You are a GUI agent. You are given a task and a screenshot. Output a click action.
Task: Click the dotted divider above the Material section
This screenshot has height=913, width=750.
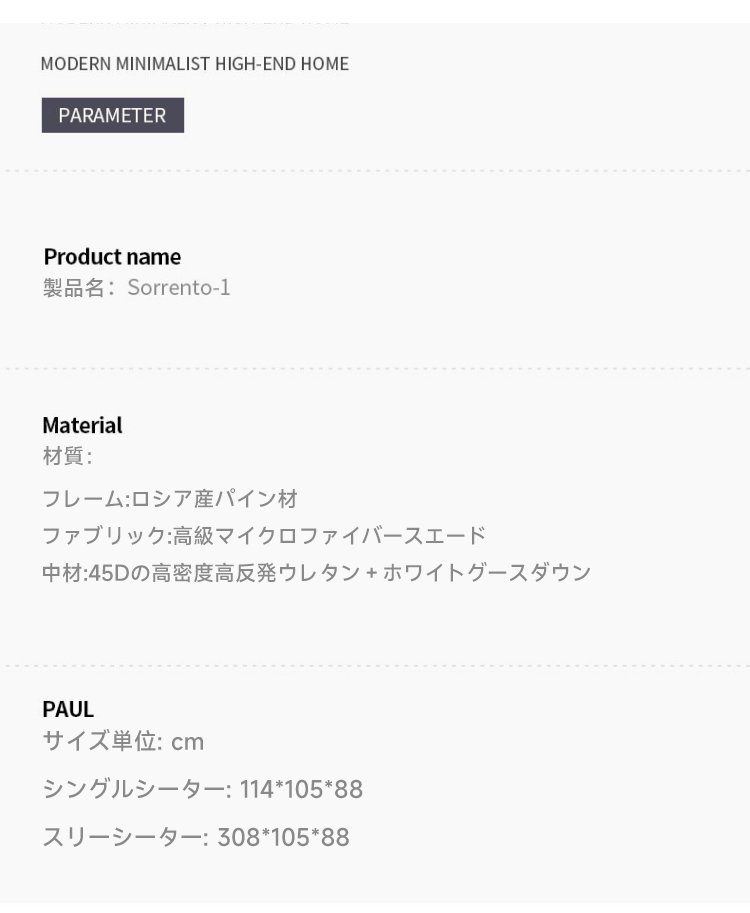(375, 369)
